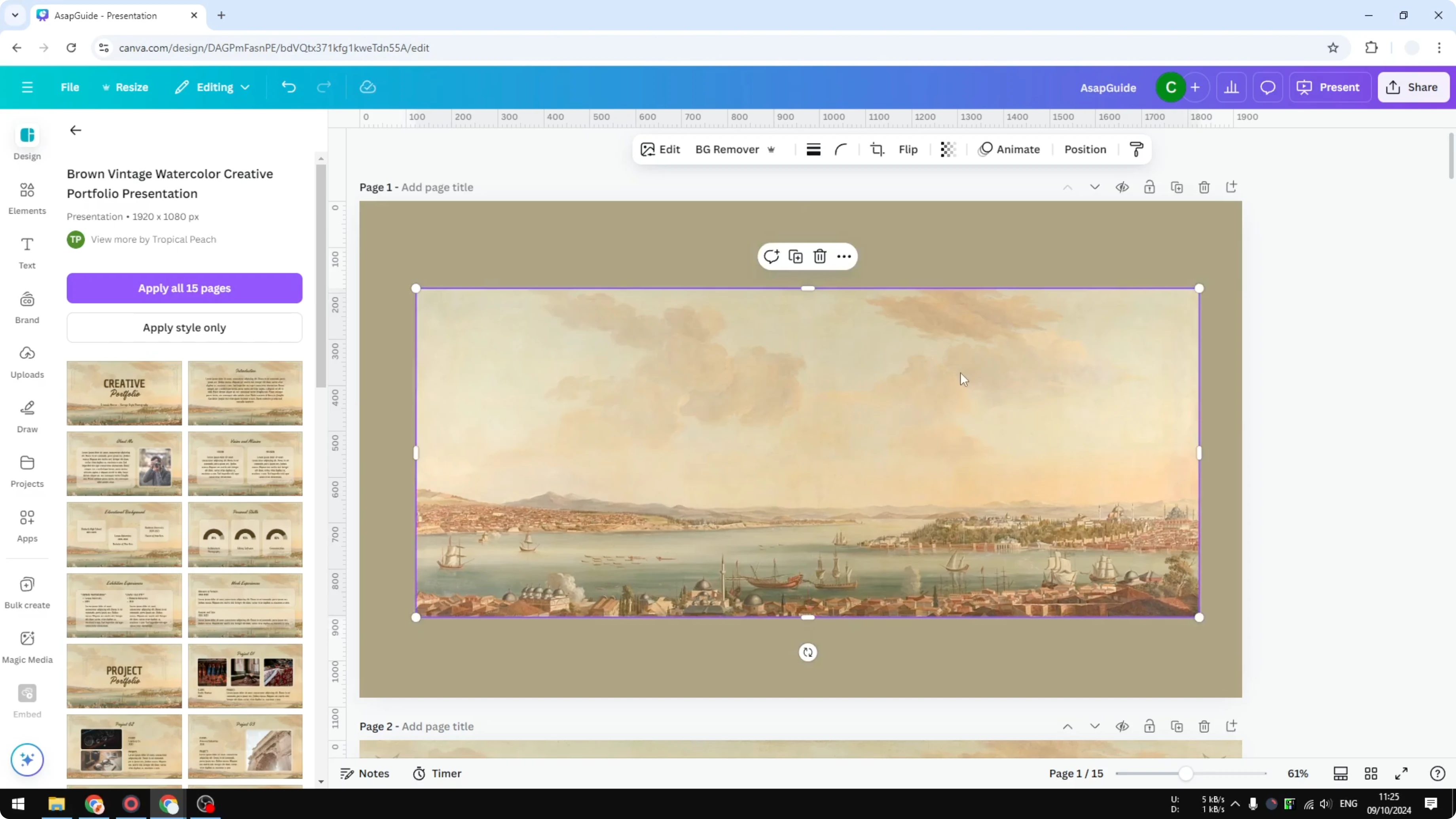Redo the last action
This screenshot has height=819, width=1456.
click(323, 87)
